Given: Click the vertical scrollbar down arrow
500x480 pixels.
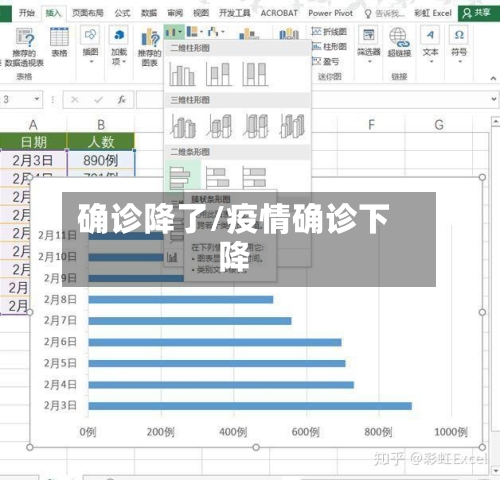Looking at the screenshot, I should click(496, 471).
